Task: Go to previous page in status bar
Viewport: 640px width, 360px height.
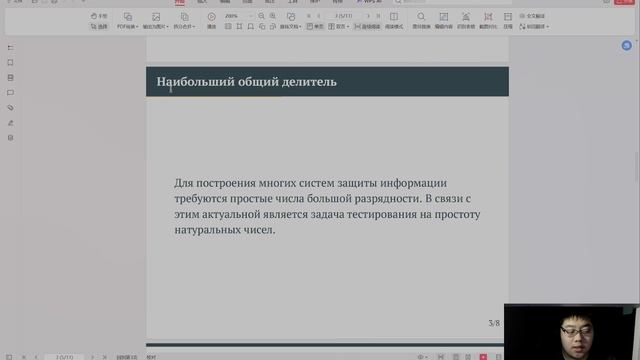Action: [36, 357]
